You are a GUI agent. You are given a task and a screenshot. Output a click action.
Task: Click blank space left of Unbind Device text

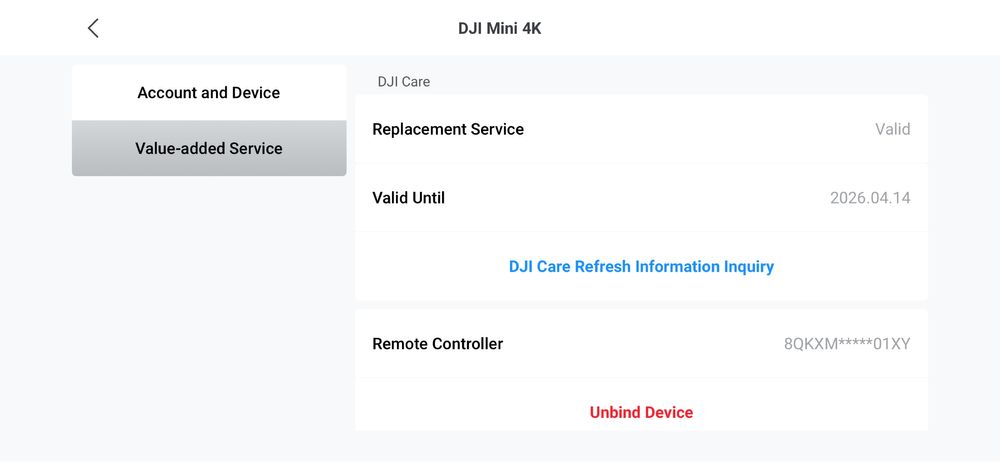(460, 412)
